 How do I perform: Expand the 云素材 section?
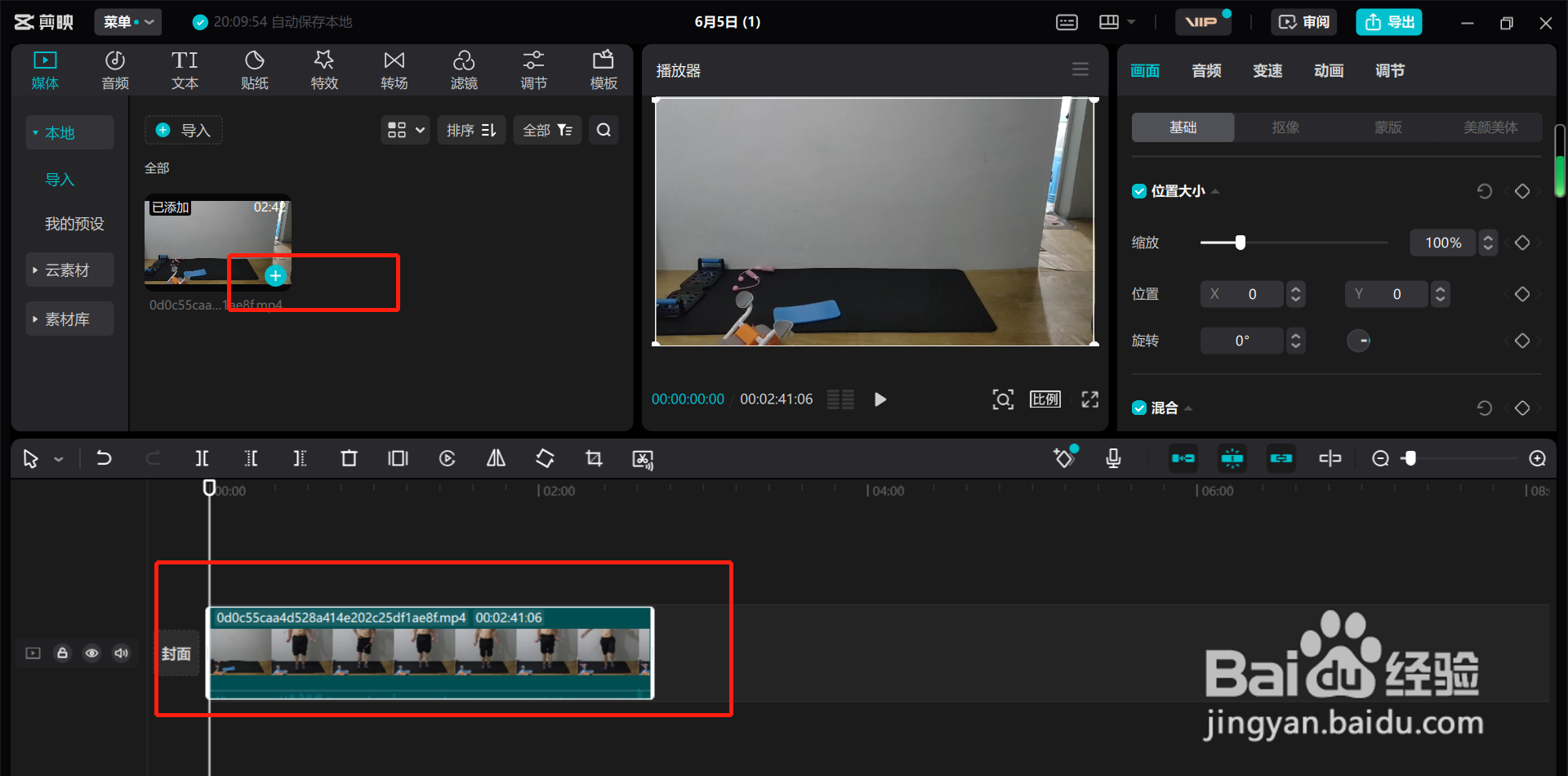click(69, 270)
